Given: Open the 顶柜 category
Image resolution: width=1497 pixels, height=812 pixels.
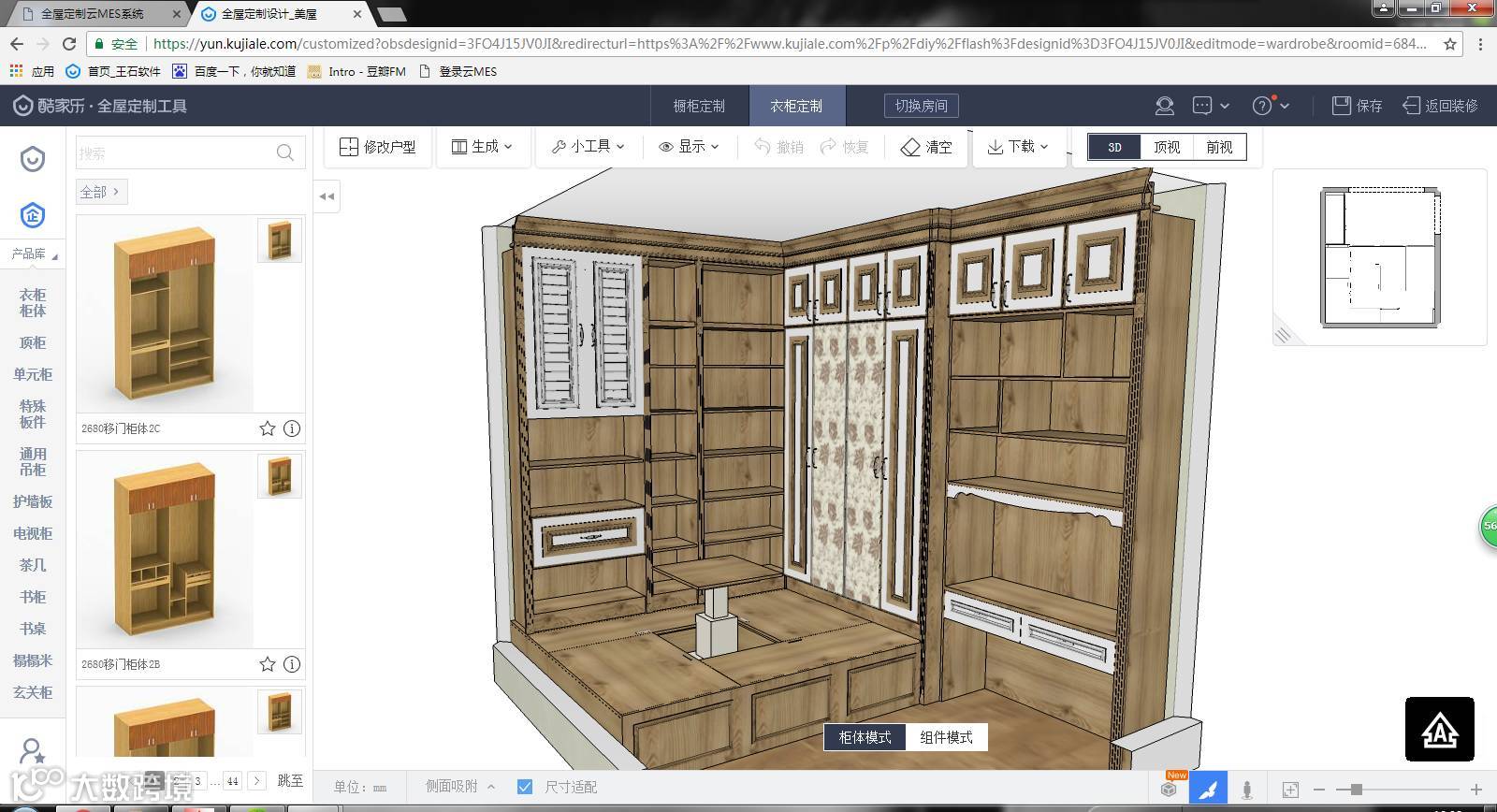Looking at the screenshot, I should [x=33, y=342].
